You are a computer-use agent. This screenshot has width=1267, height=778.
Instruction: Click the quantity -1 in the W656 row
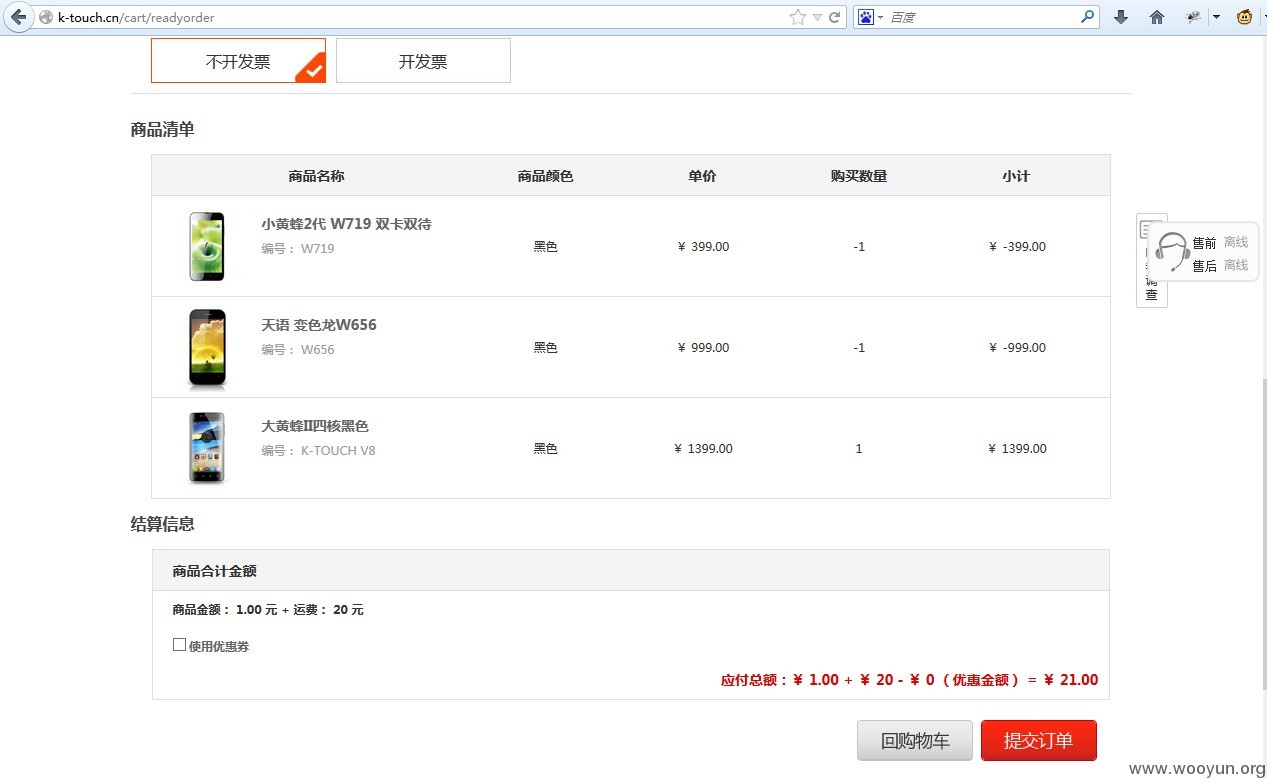coord(859,348)
